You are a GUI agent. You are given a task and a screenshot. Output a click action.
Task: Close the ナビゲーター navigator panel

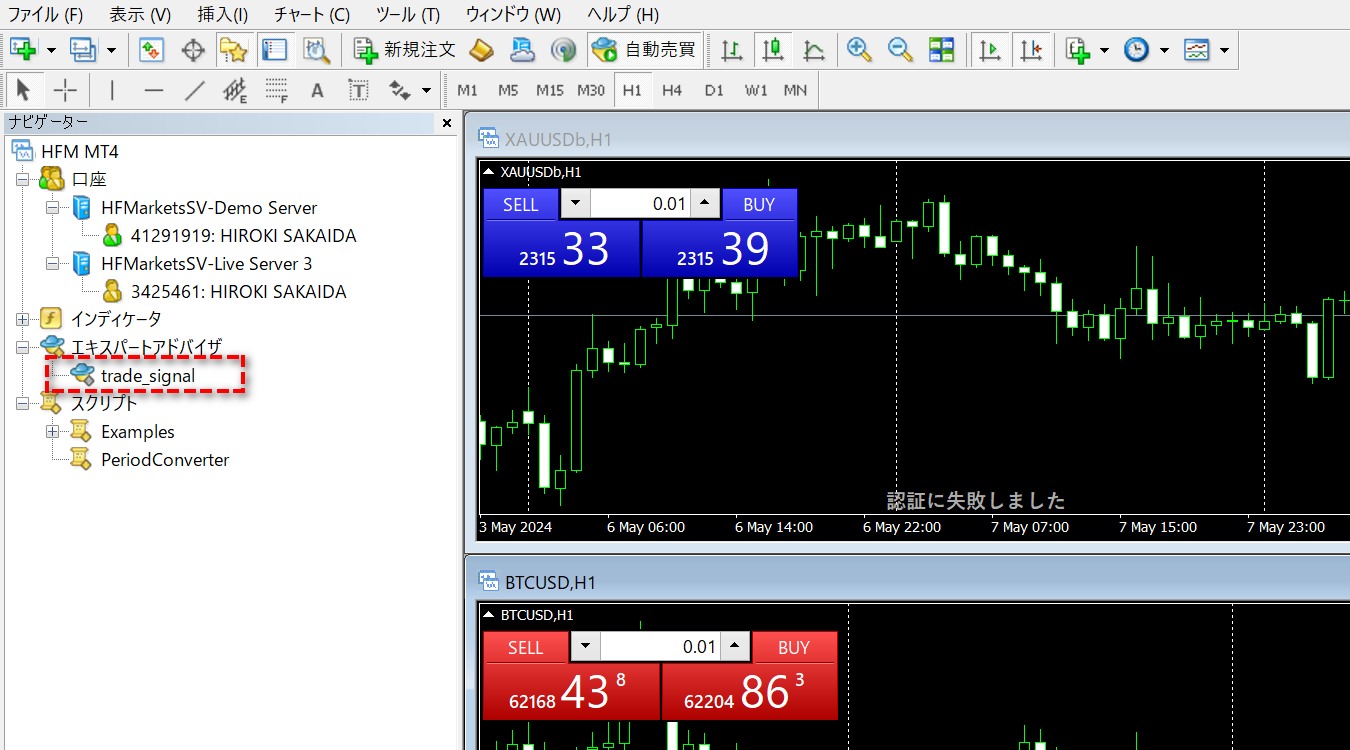[447, 123]
